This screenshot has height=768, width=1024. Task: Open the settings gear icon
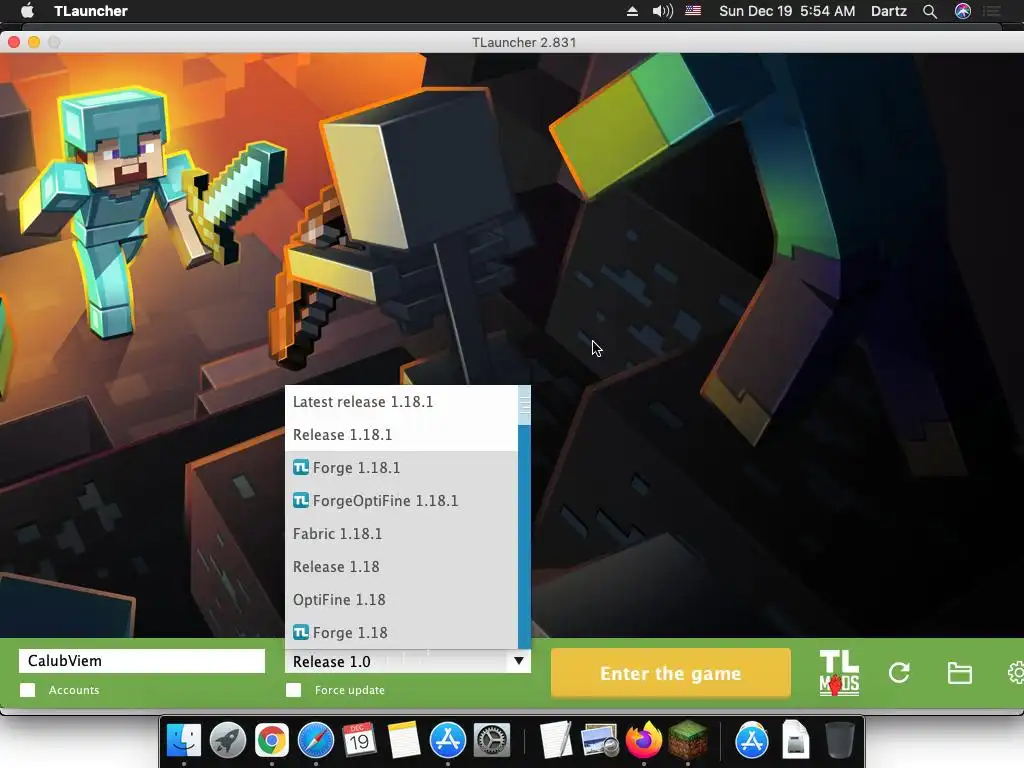click(1016, 673)
